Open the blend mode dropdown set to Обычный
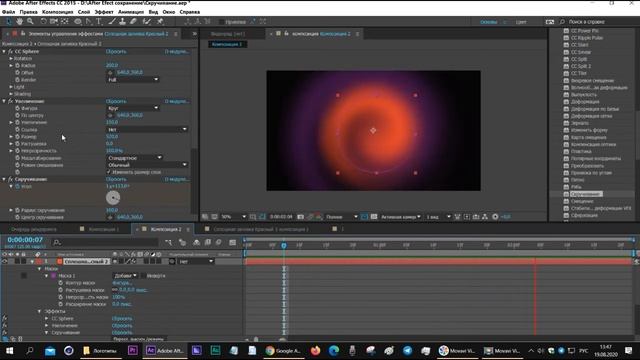The width and height of the screenshot is (640, 360). pos(147,165)
